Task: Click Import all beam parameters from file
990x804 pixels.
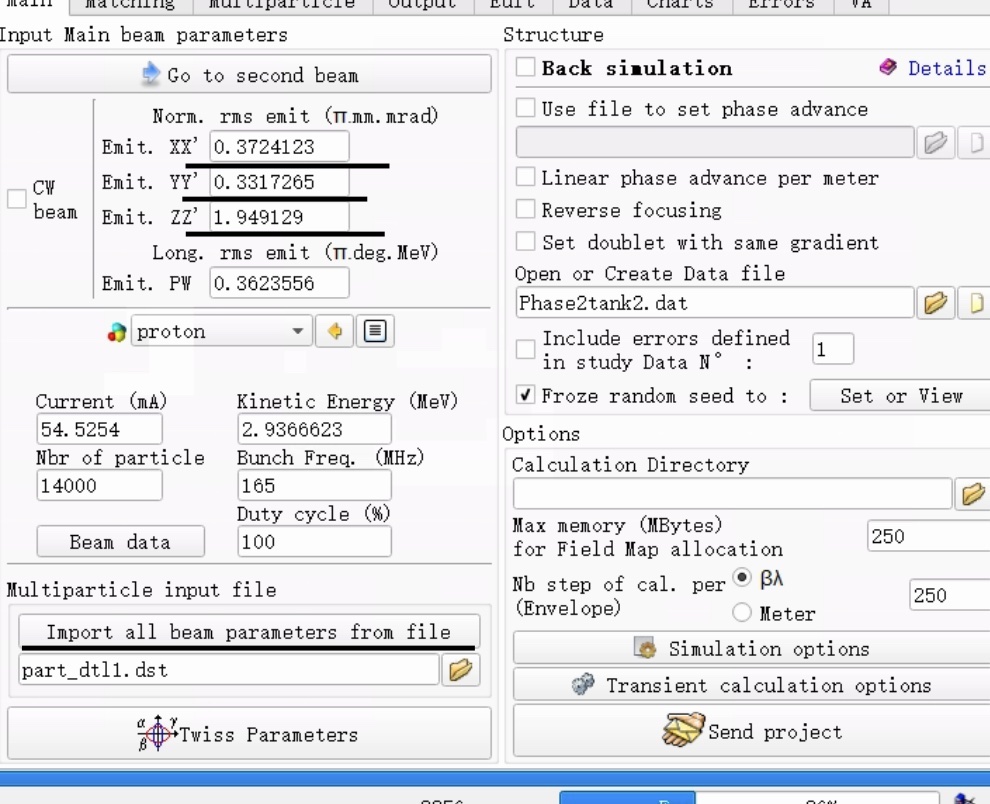Action: point(249,632)
